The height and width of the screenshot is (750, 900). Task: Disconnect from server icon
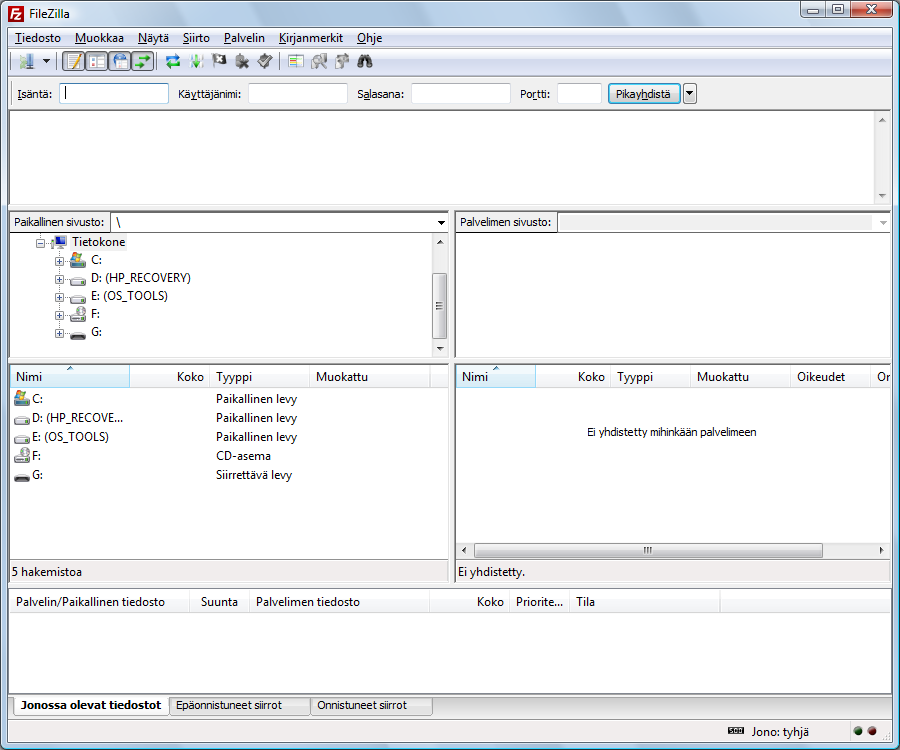click(242, 61)
